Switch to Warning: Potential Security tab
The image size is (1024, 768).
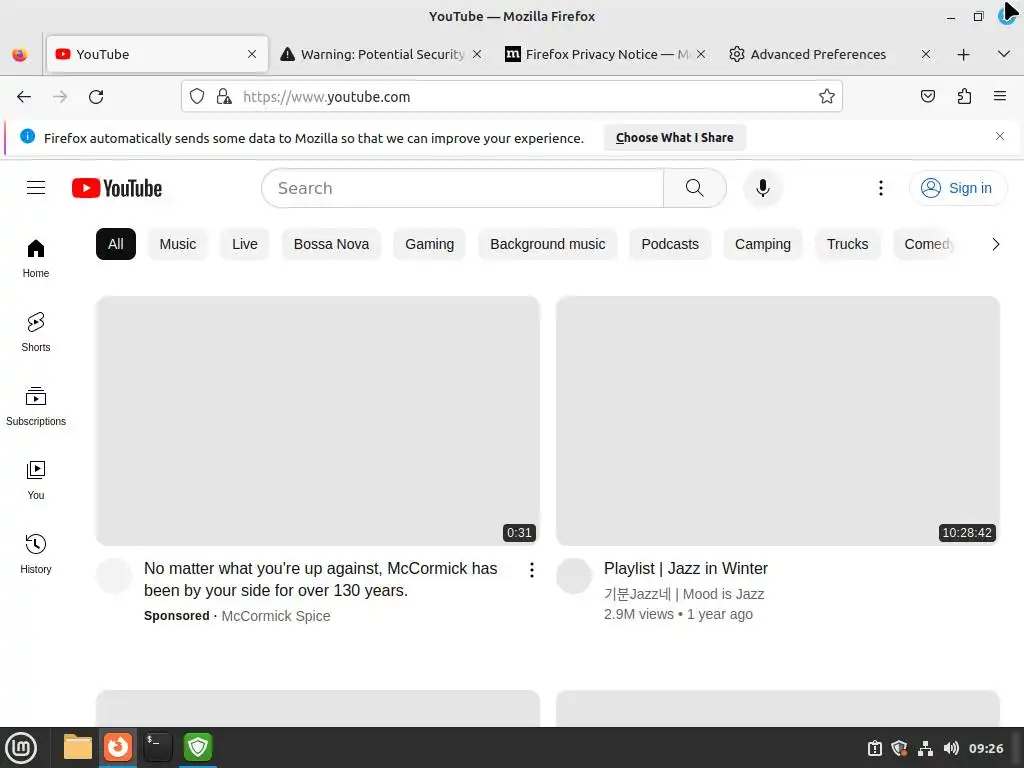(x=381, y=54)
